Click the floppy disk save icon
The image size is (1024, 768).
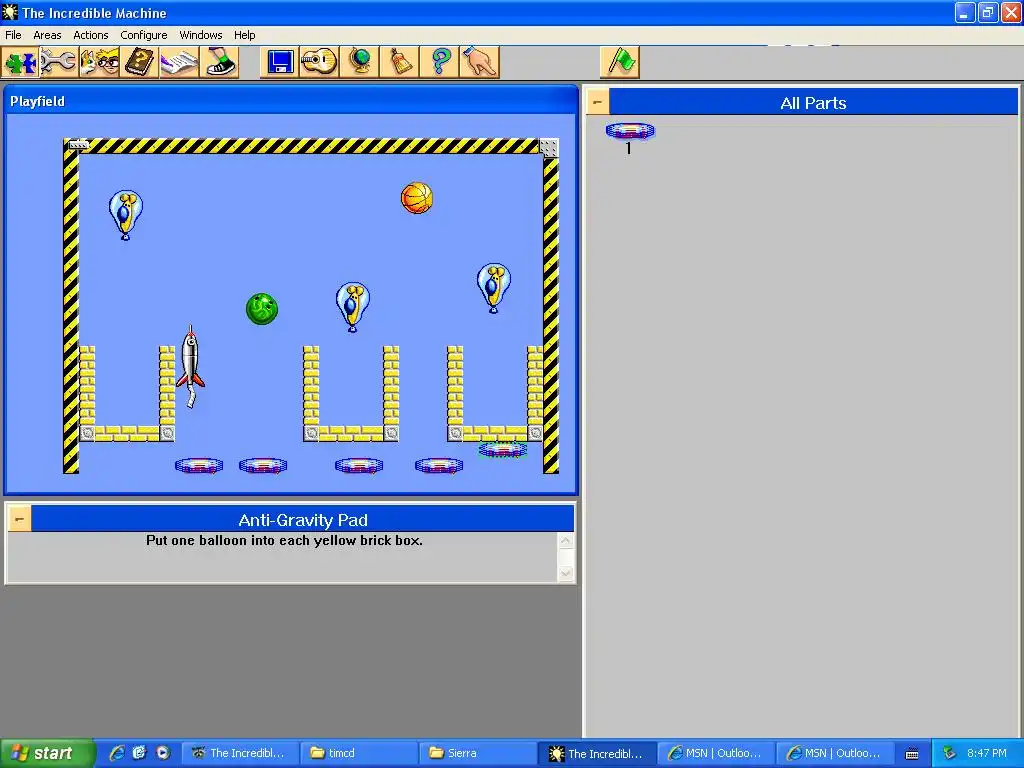click(x=280, y=63)
